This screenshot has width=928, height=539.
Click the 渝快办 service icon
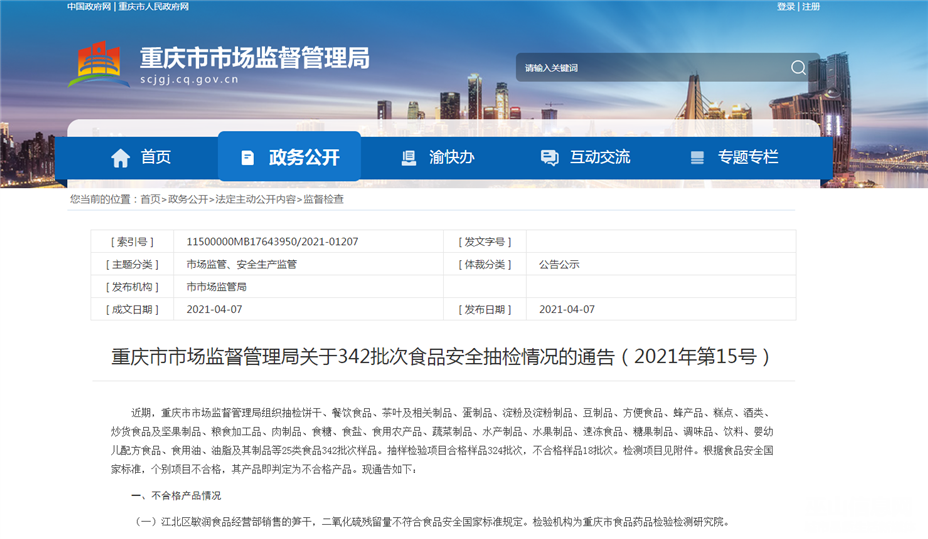click(x=408, y=158)
